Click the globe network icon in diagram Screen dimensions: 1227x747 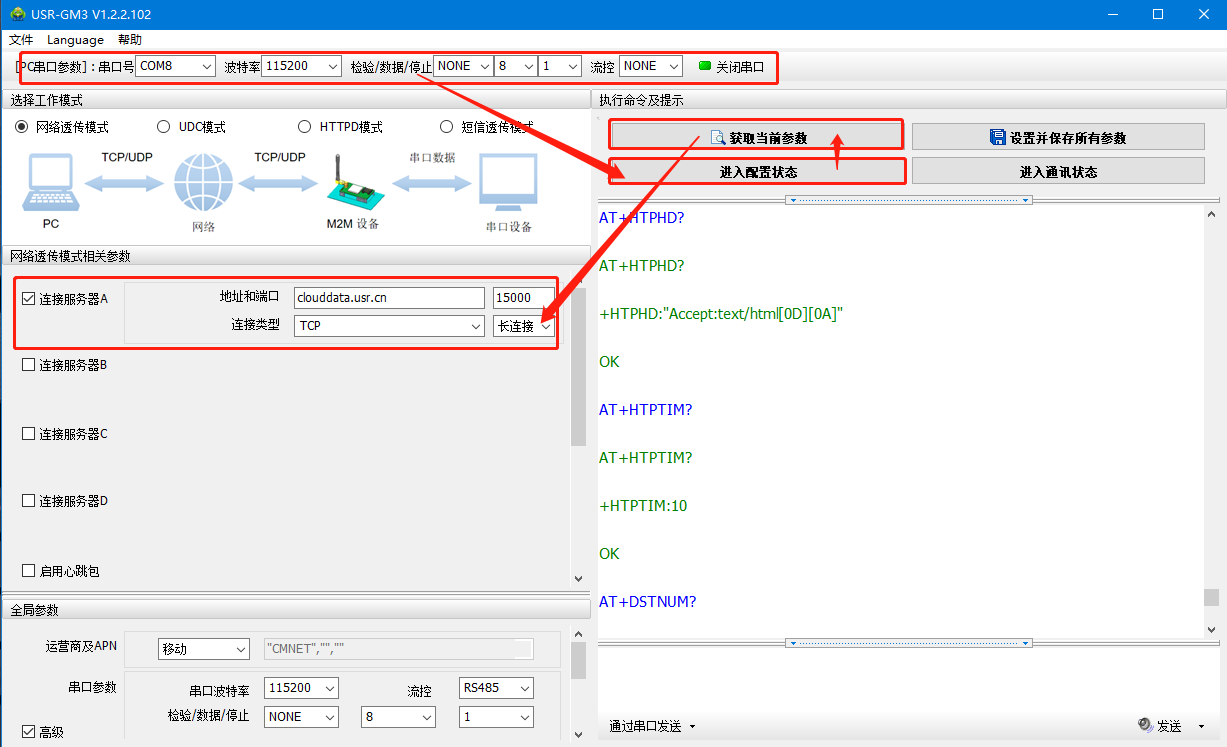click(203, 183)
